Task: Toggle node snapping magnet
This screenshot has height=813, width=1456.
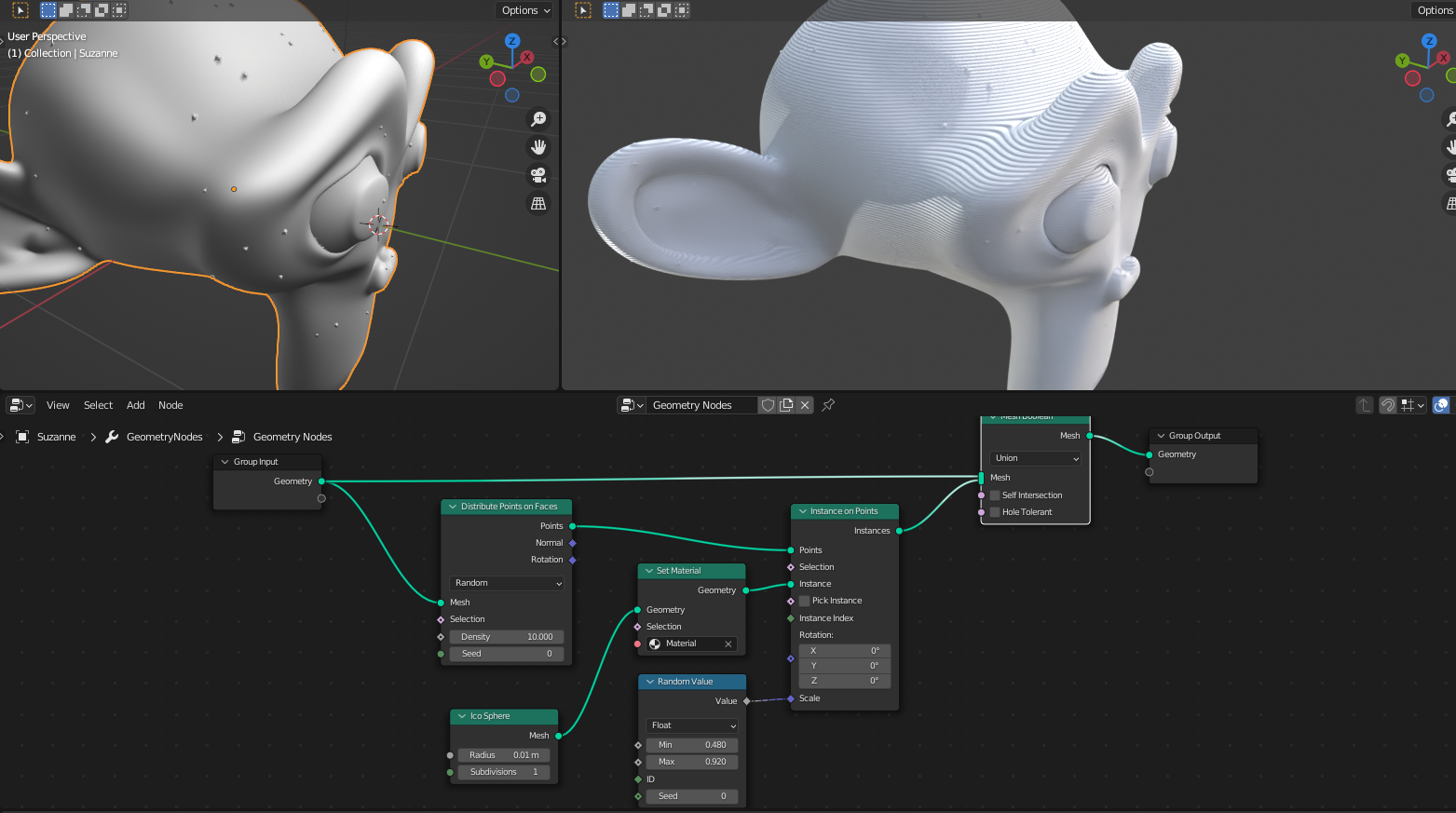Action: pyautogui.click(x=1388, y=405)
